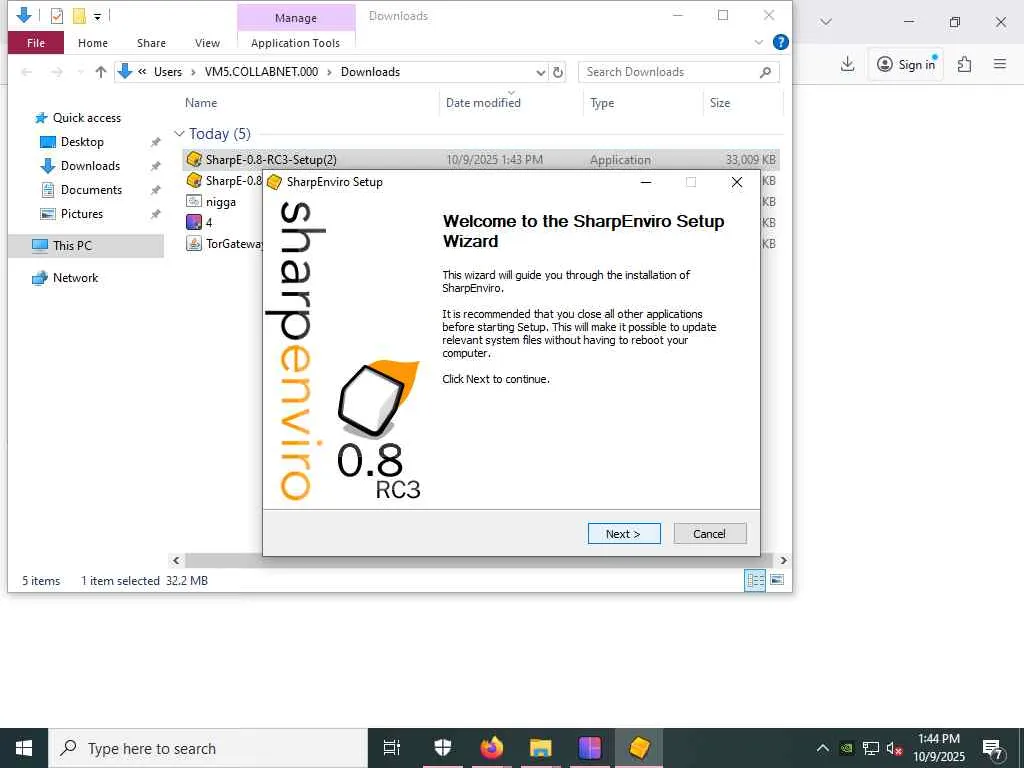Show hidden system tray icons
The height and width of the screenshot is (768, 1024).
(823, 748)
